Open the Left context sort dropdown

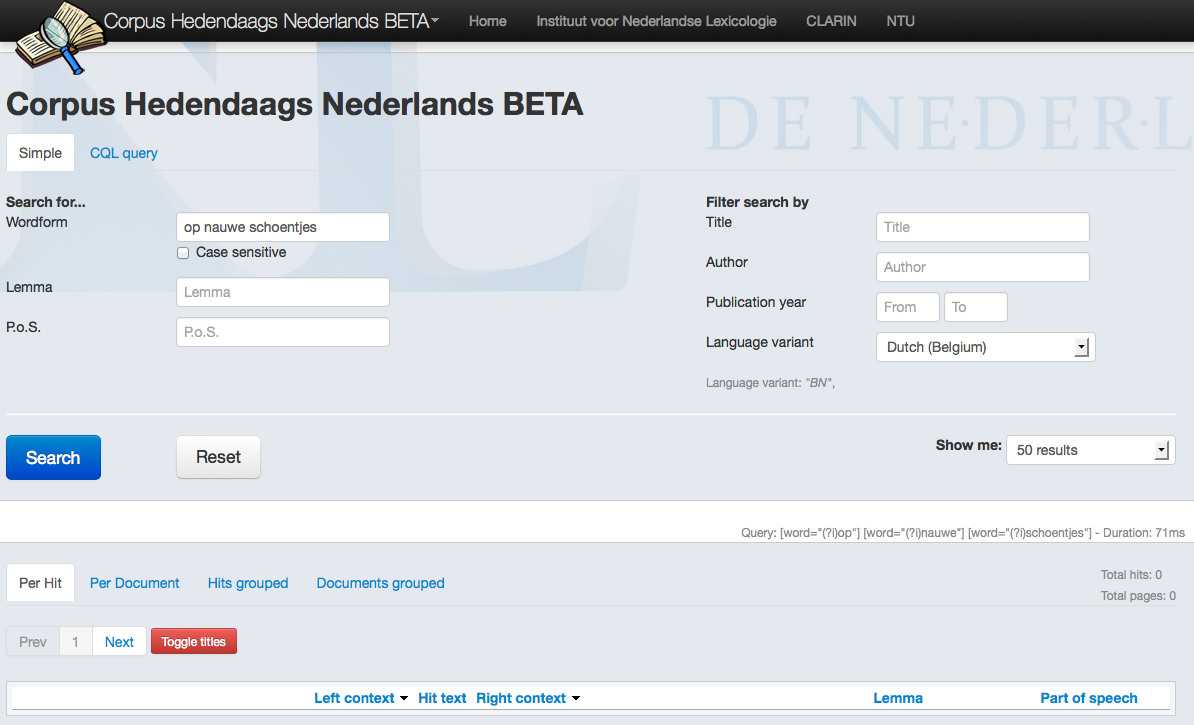pyautogui.click(x=360, y=698)
